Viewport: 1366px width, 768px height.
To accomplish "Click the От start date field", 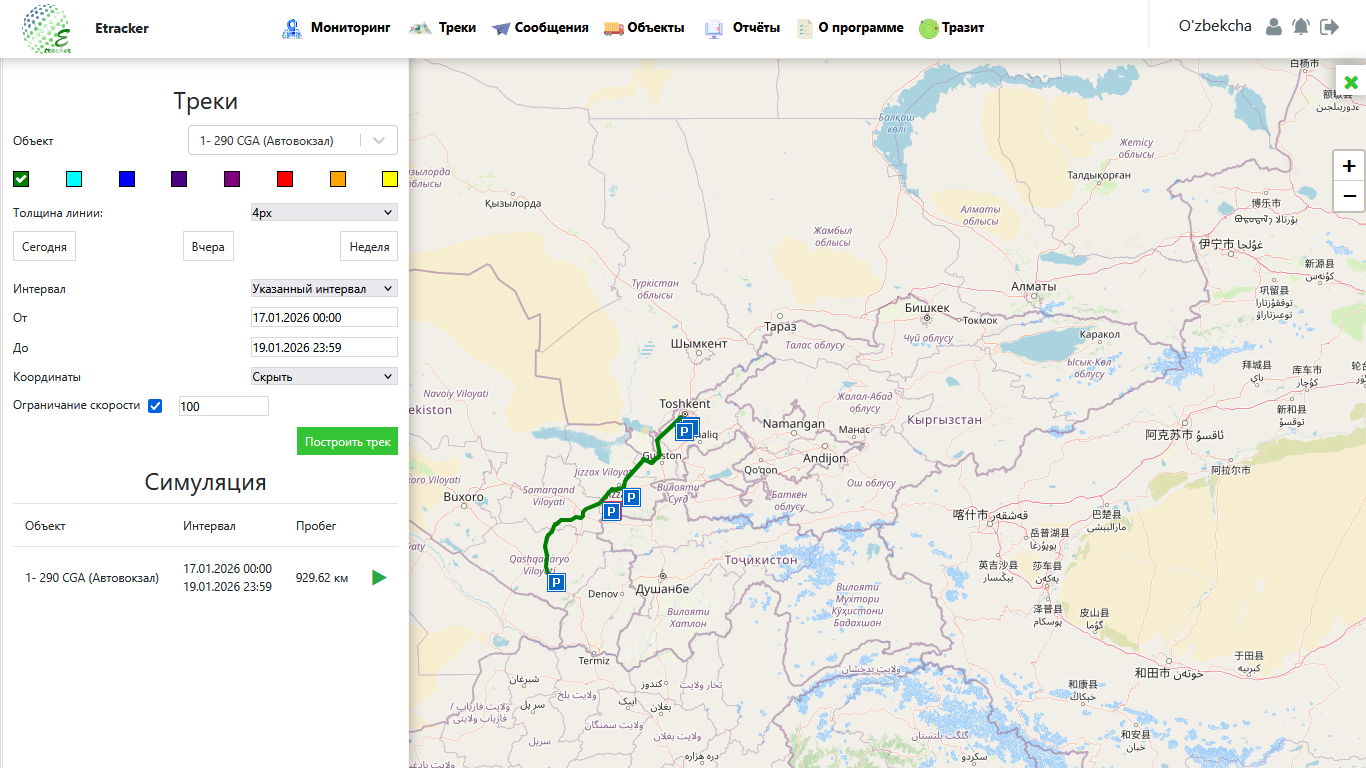I will [x=324, y=318].
